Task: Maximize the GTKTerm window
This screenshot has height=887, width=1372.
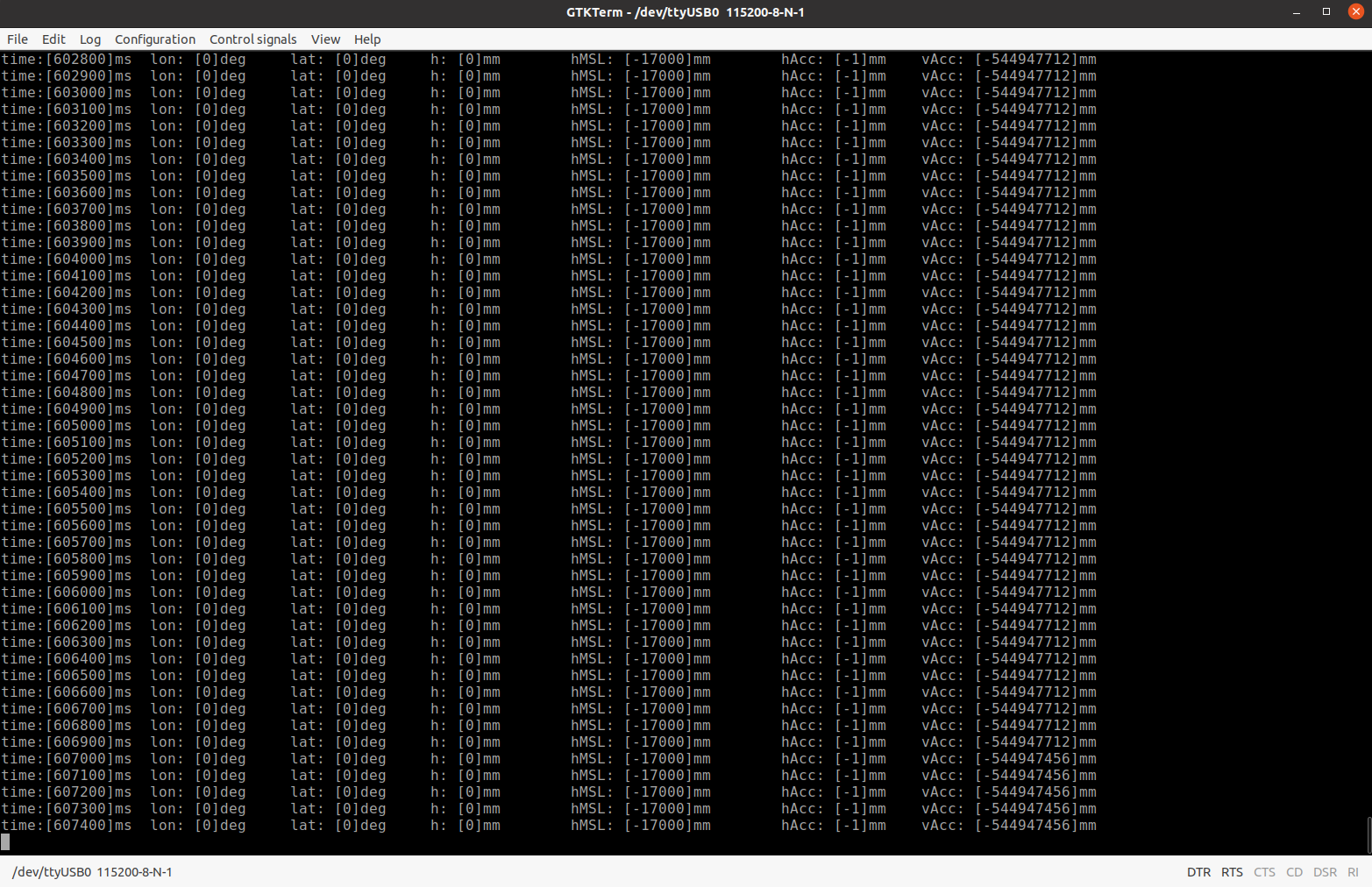Action: point(1326,11)
